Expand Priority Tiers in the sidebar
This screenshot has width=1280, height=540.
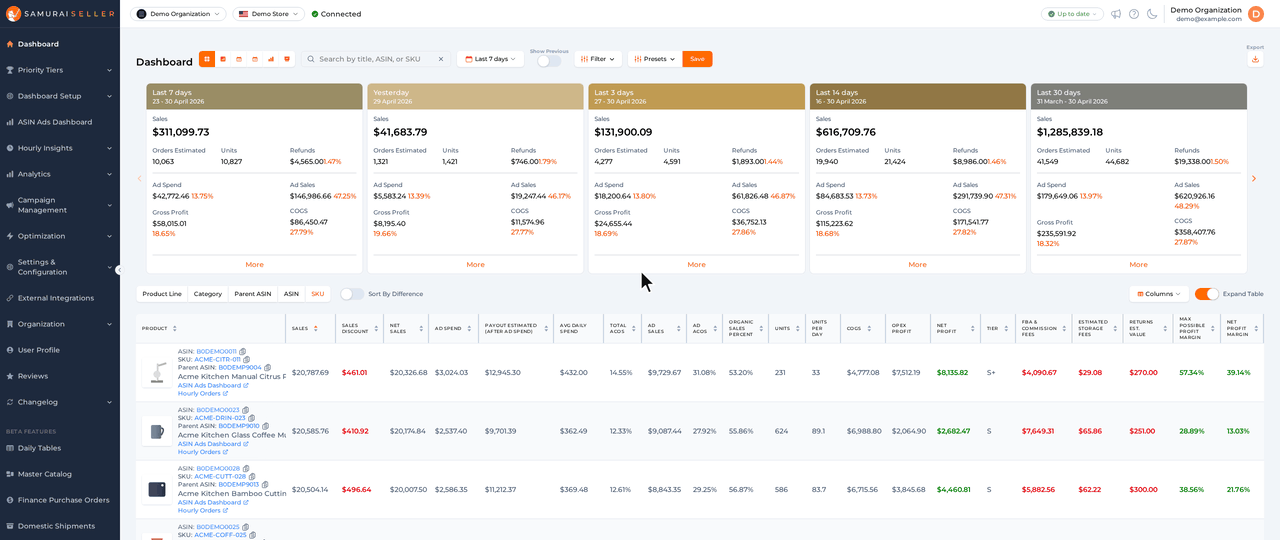click(x=60, y=70)
